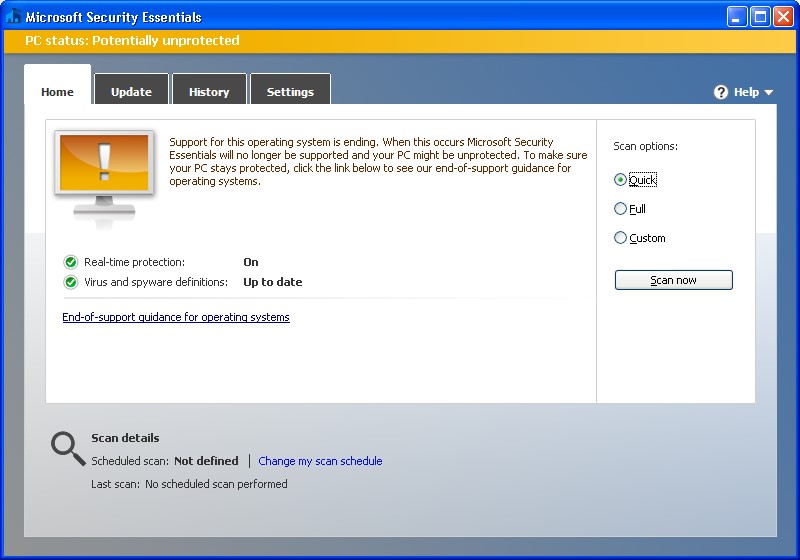Click the 'On' real-time protection status
This screenshot has height=560, width=800.
tap(251, 262)
